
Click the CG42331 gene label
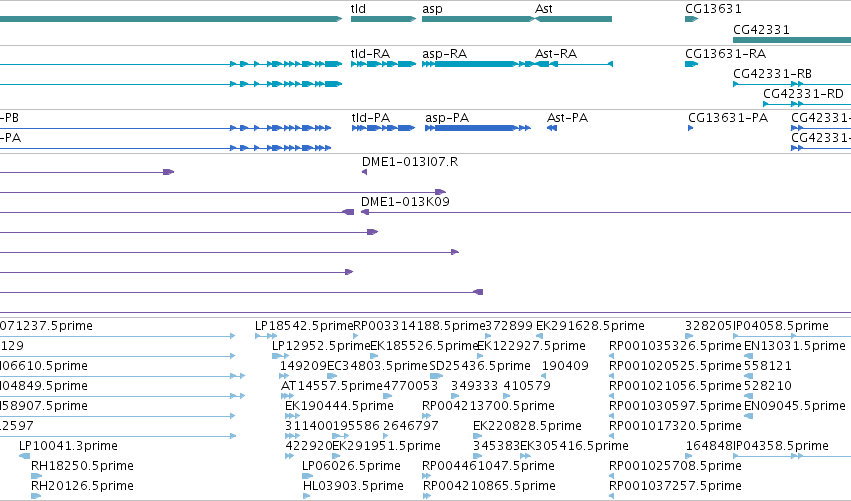(761, 30)
